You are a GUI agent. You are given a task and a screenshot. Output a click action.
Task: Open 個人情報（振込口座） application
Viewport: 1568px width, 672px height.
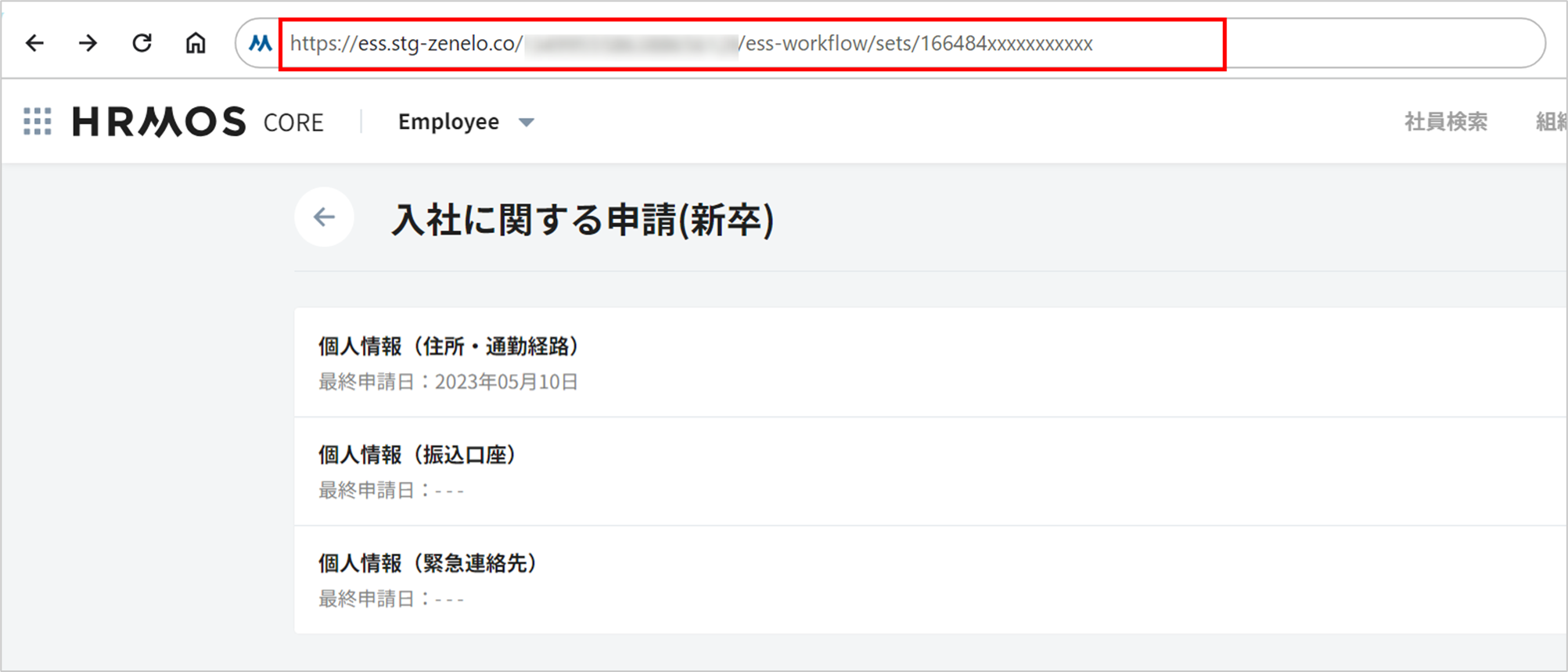pos(417,455)
